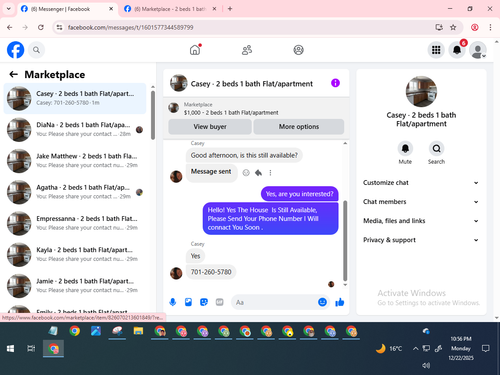Screen dimensions: 500x375
Task: Attach a photo with the image icon
Action: [x=188, y=302]
